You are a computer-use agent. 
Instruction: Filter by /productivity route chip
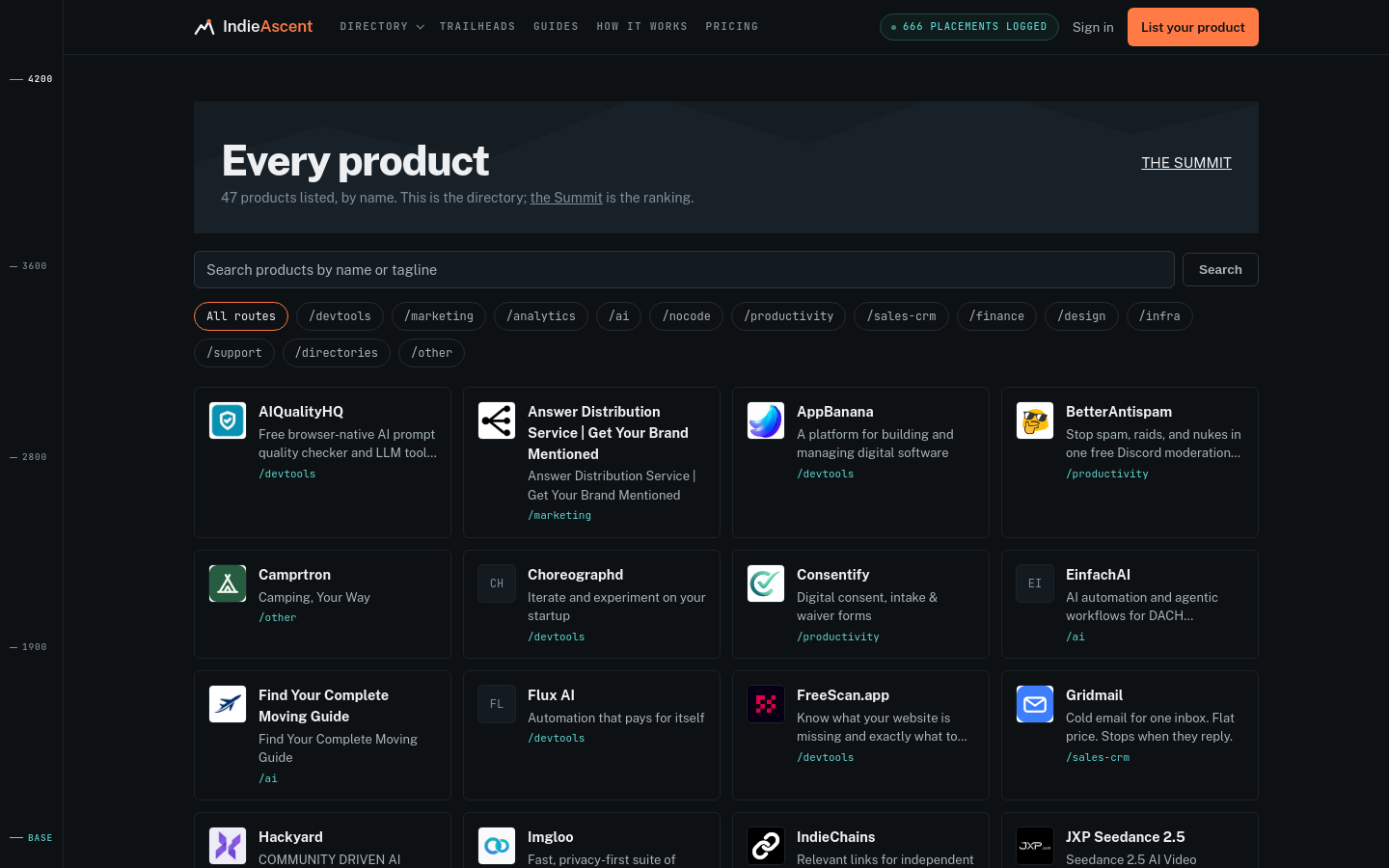(788, 316)
